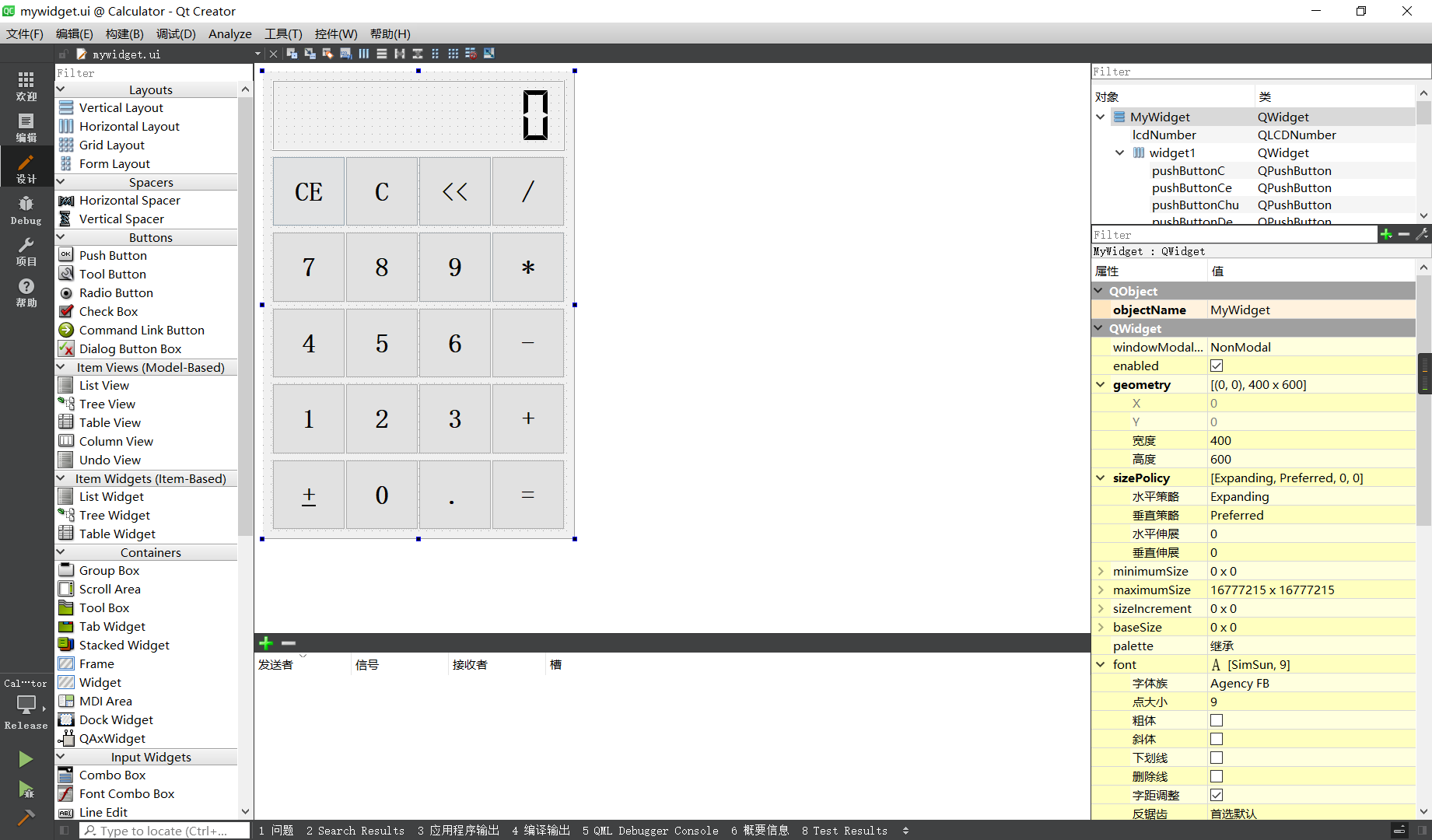Open property editor settings wrench icon
This screenshot has width=1432, height=840.
[x=1422, y=234]
